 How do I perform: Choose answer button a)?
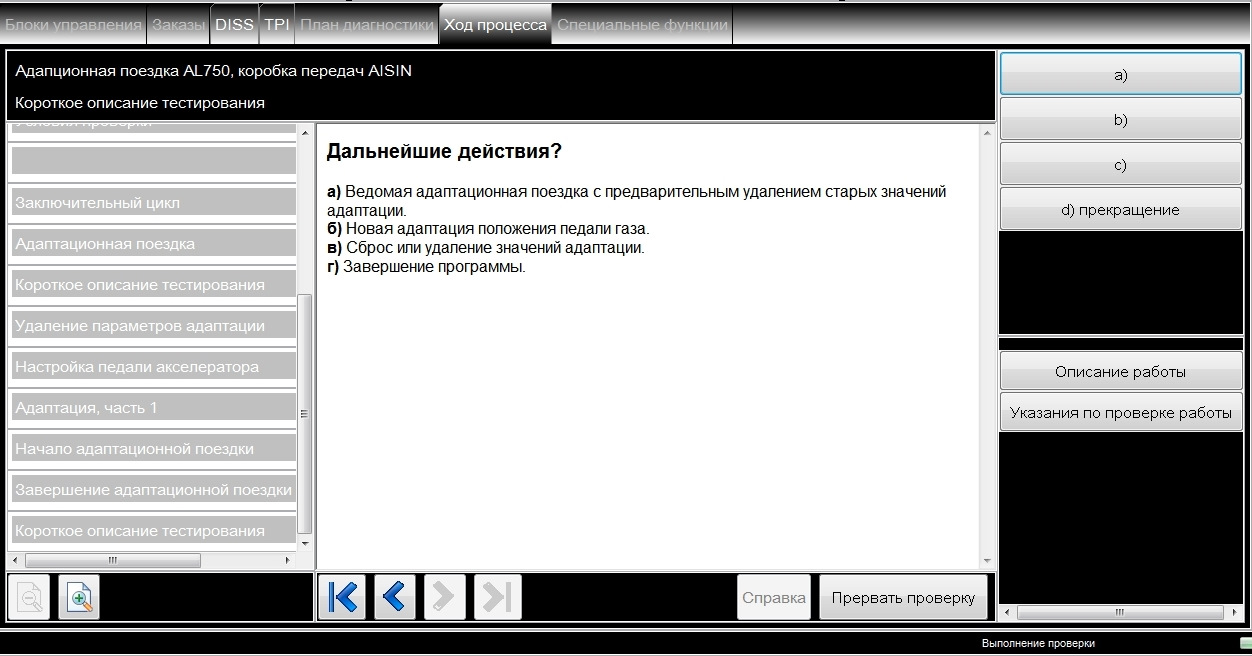point(1121,75)
